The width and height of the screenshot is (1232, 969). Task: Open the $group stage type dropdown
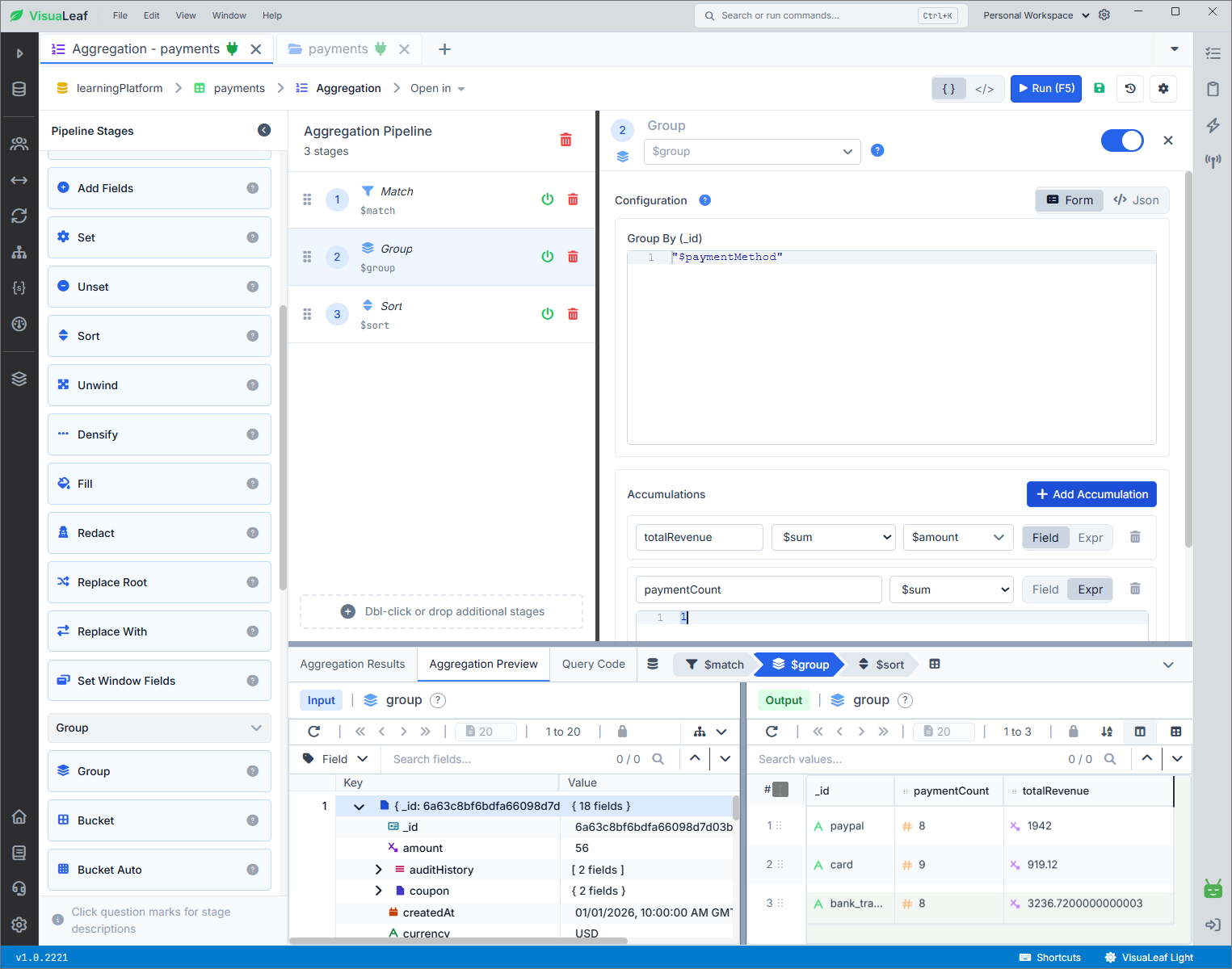point(752,151)
